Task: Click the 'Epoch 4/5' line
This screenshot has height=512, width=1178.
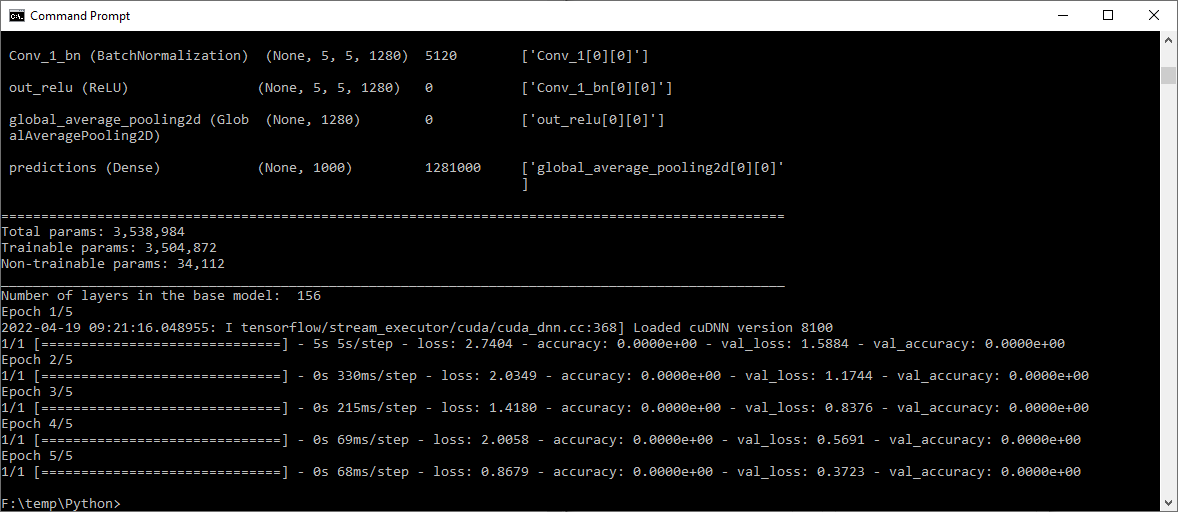Action: [37, 424]
